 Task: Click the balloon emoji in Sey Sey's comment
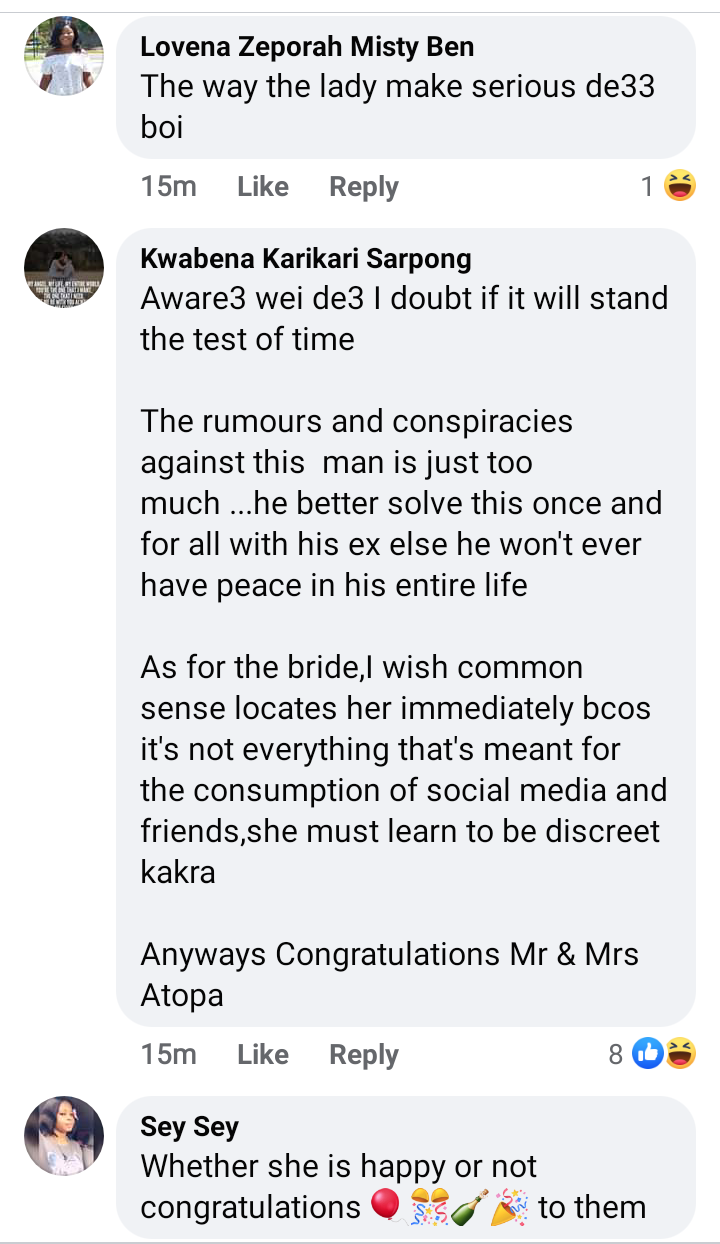[x=385, y=1206]
